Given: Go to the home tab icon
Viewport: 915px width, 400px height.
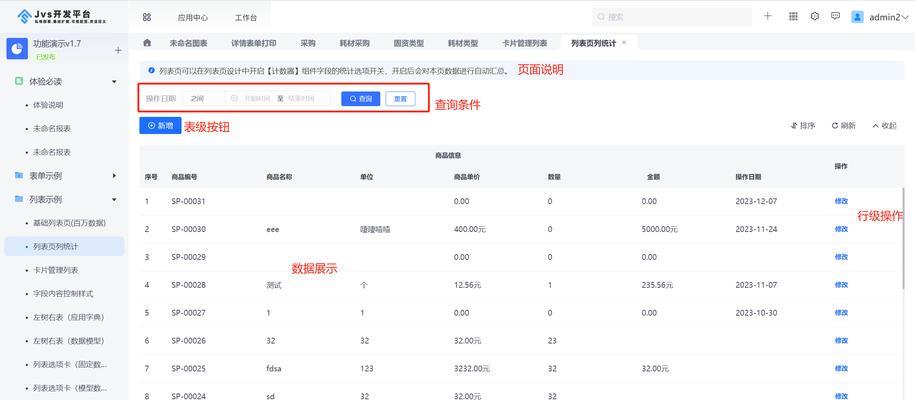Looking at the screenshot, I should click(147, 43).
